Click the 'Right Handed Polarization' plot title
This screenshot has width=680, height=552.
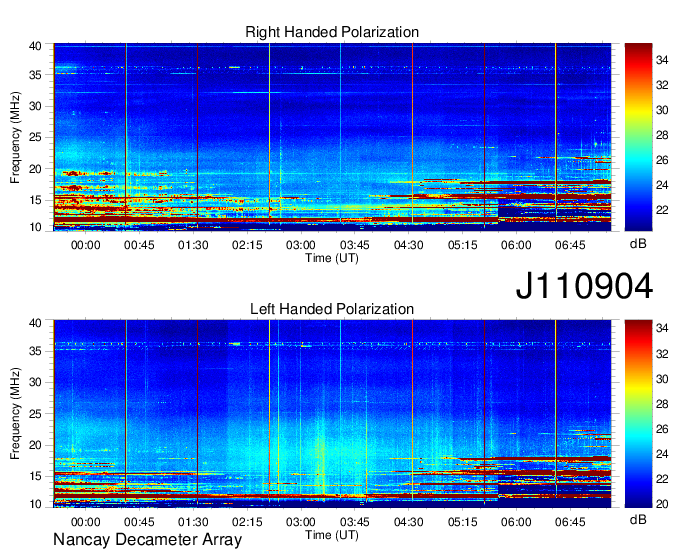(x=332, y=32)
